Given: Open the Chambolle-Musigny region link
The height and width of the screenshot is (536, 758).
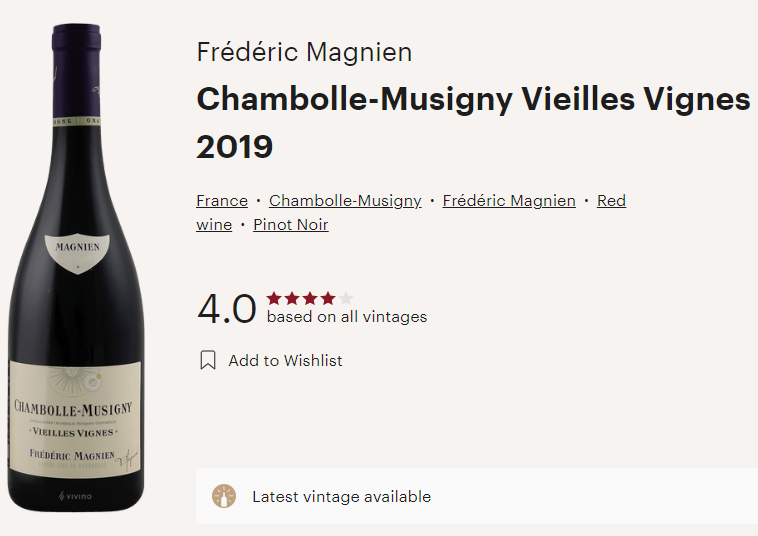Looking at the screenshot, I should tap(345, 200).
